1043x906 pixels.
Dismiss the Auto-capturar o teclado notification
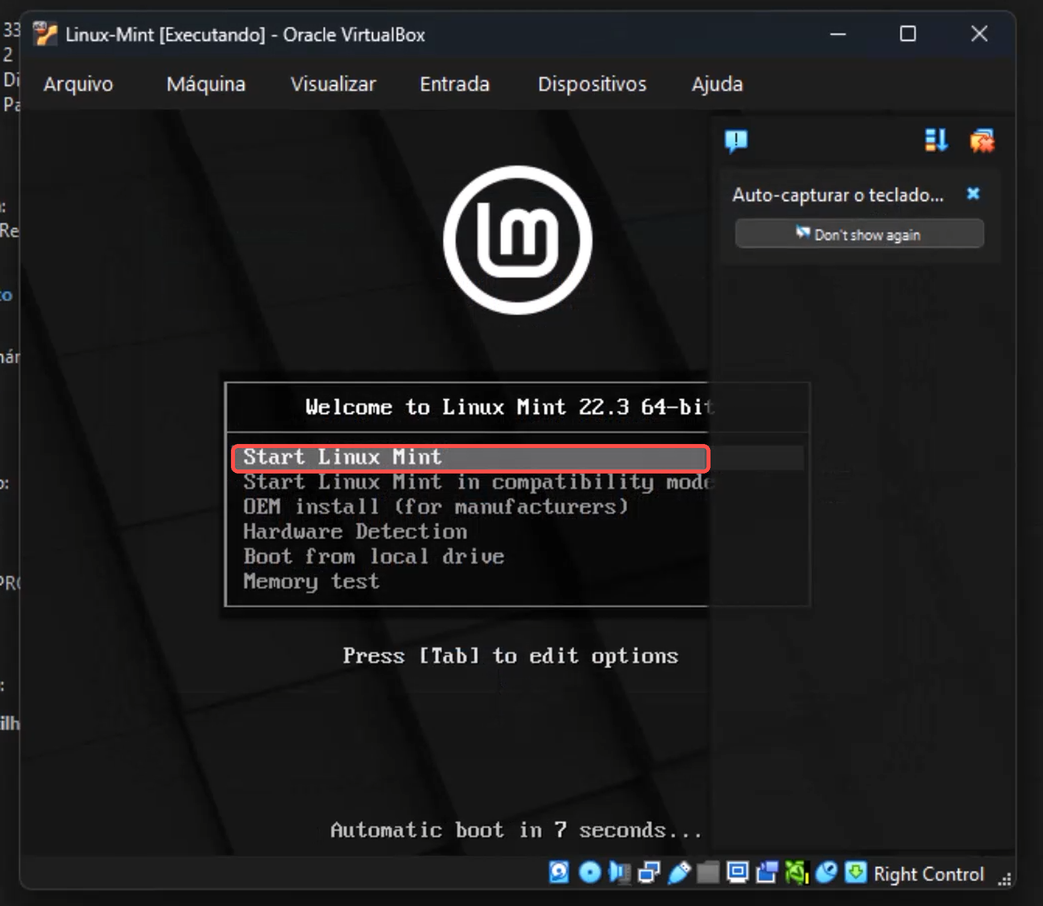click(x=973, y=194)
